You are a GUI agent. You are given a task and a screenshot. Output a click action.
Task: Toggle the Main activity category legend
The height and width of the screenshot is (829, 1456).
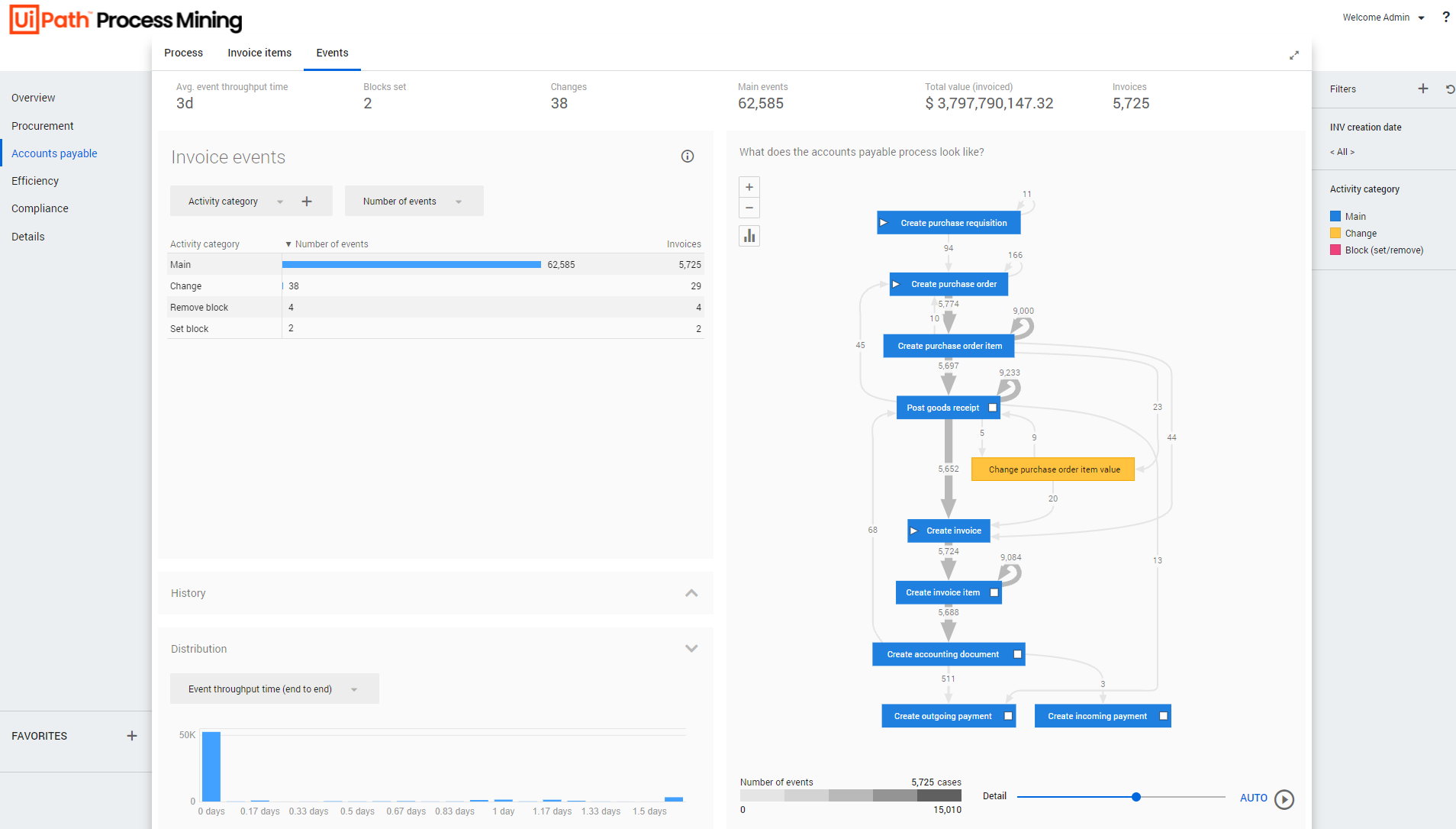1348,217
